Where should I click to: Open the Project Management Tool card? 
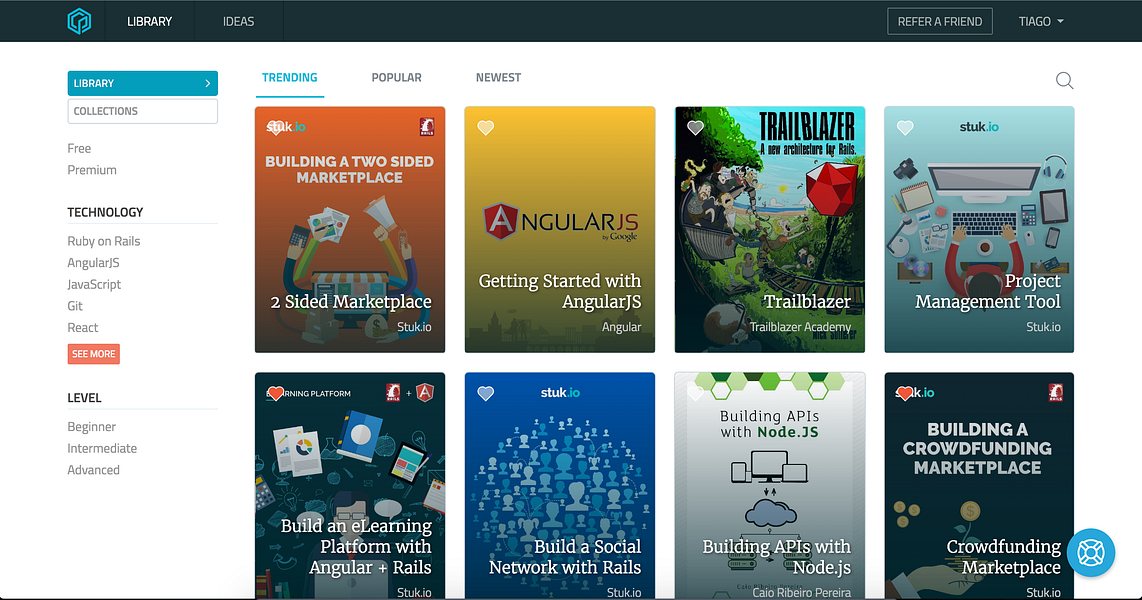point(979,229)
